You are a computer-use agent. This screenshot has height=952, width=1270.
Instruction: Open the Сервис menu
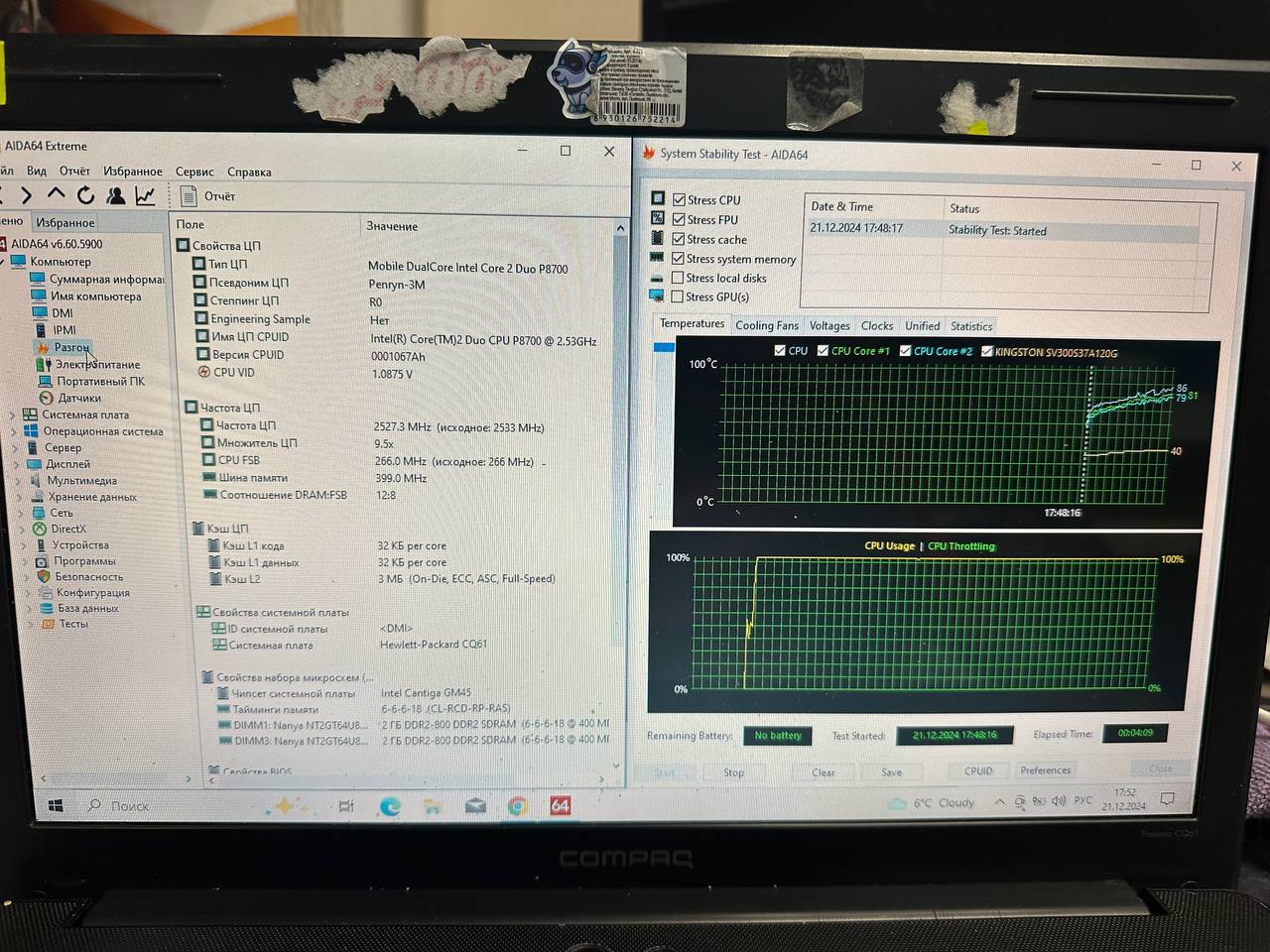194,172
